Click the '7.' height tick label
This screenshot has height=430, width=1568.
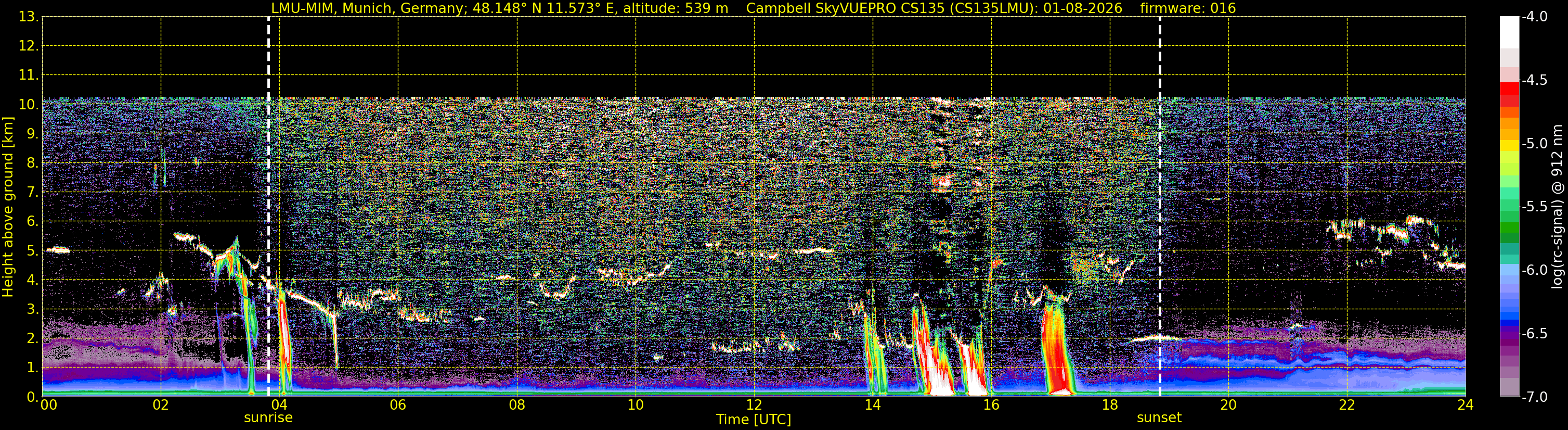(x=33, y=193)
